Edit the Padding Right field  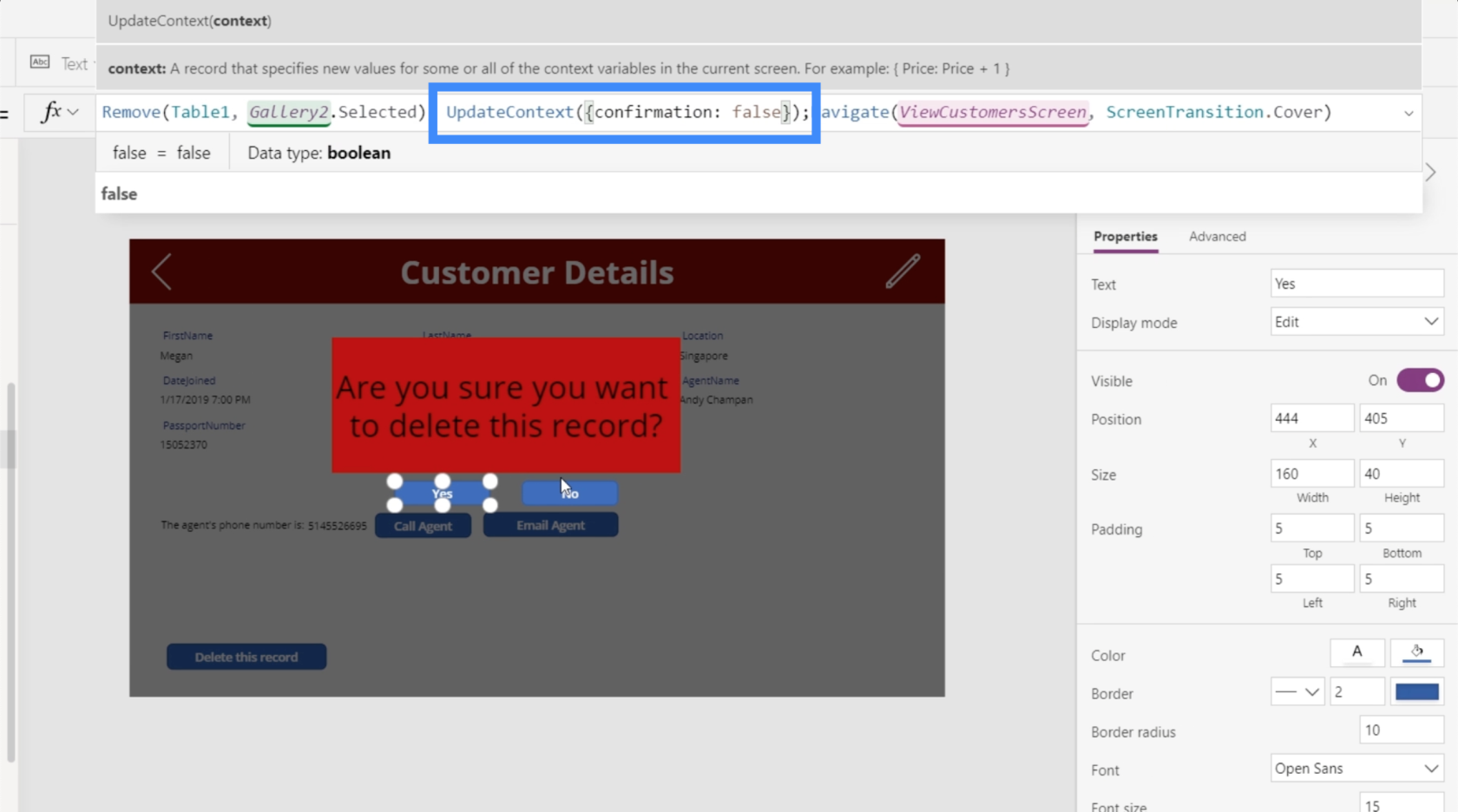(x=1402, y=579)
